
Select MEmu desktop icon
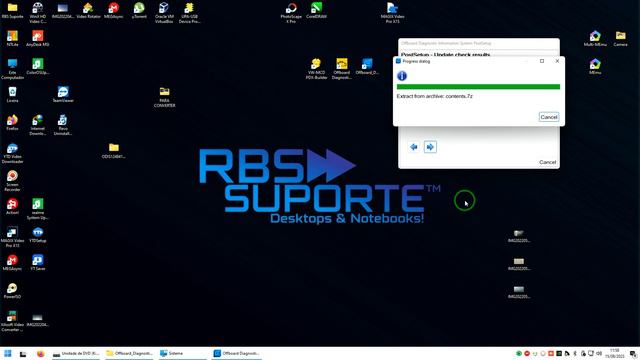pyautogui.click(x=595, y=67)
